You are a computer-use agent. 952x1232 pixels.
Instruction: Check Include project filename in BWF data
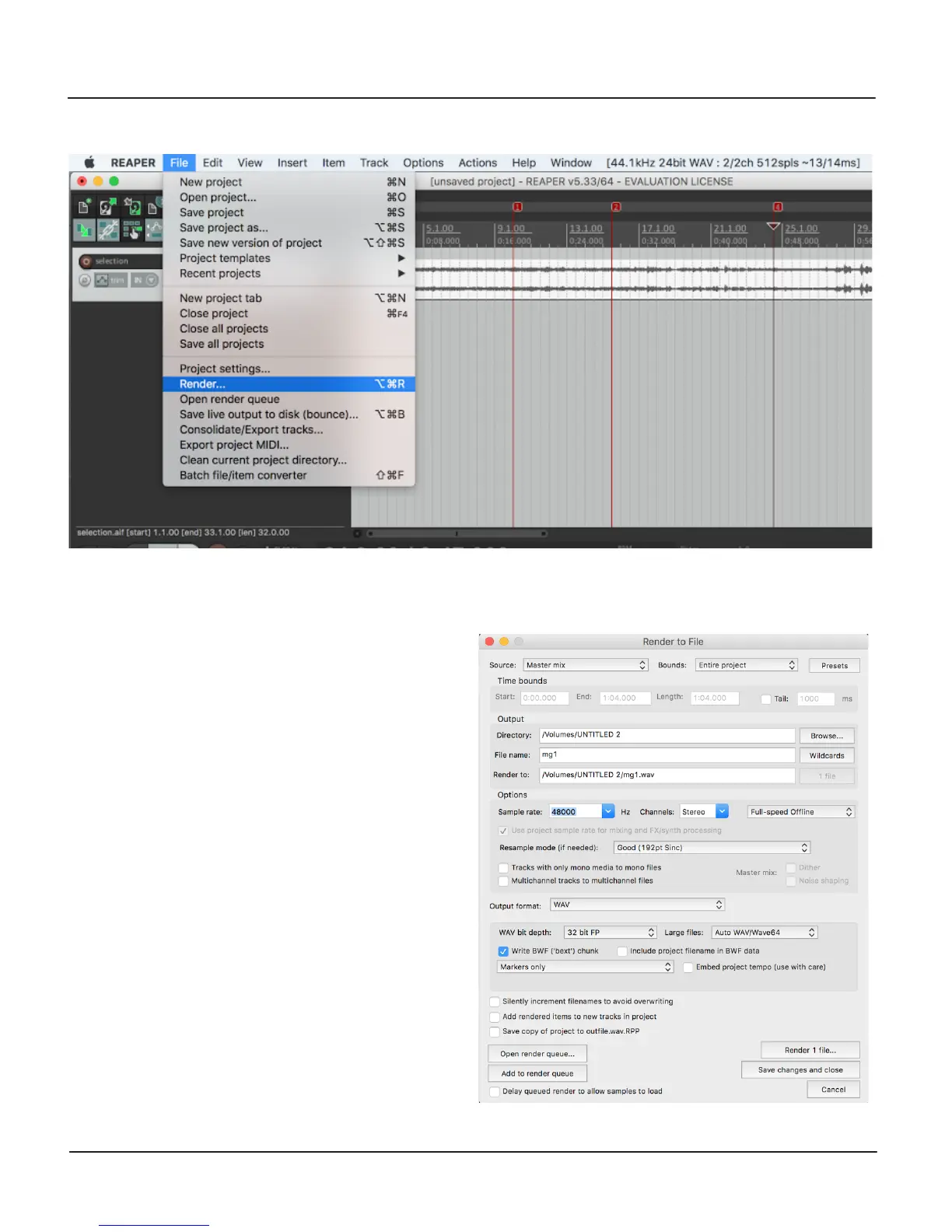click(x=622, y=951)
